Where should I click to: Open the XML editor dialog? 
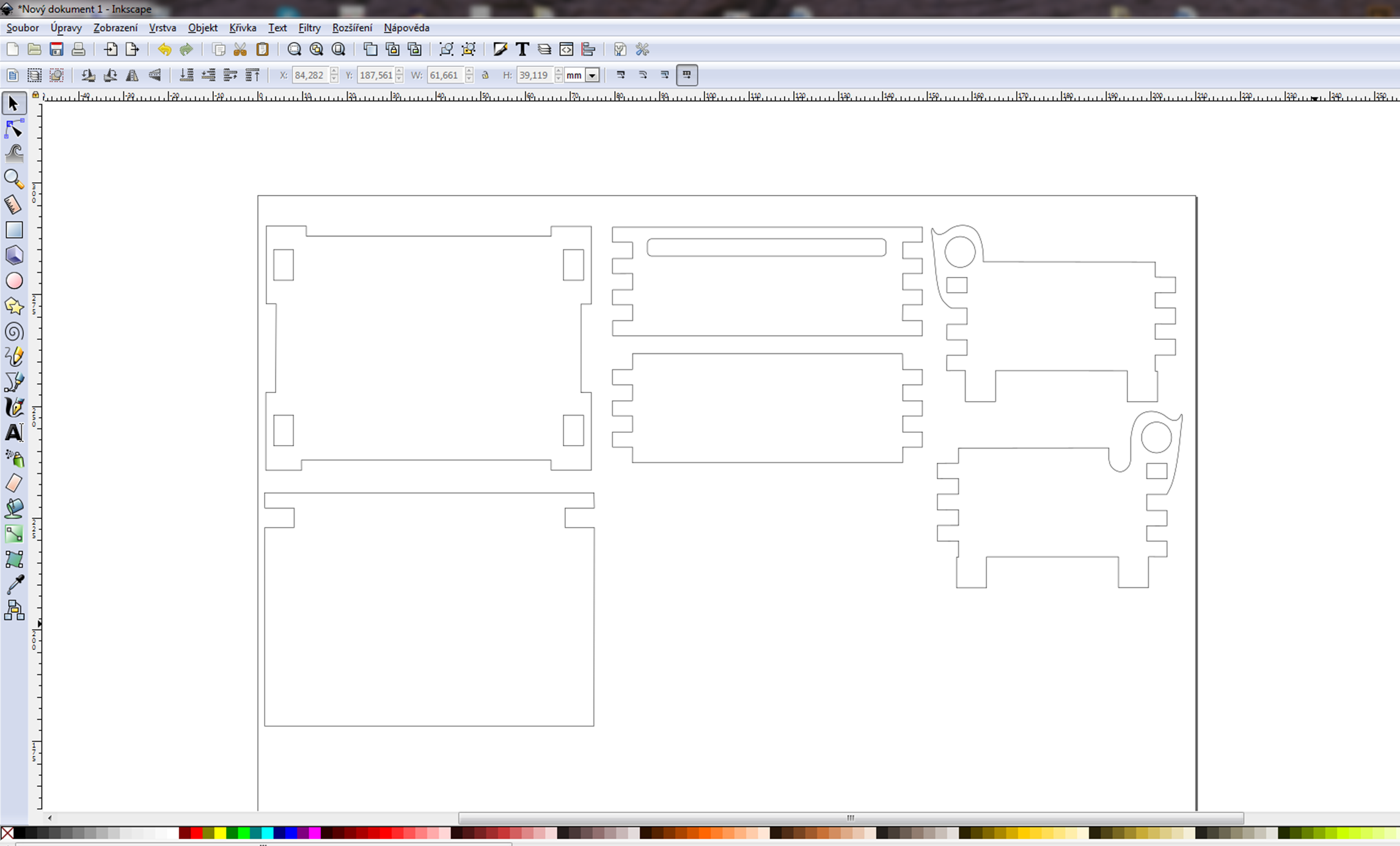pos(566,50)
